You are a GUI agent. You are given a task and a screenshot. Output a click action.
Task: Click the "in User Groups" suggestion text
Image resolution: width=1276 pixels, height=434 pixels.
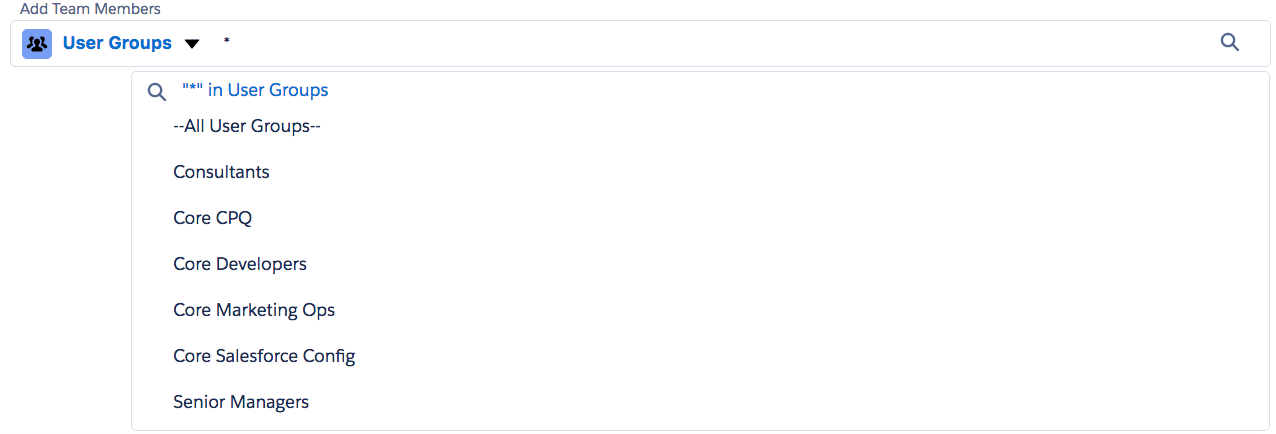268,90
